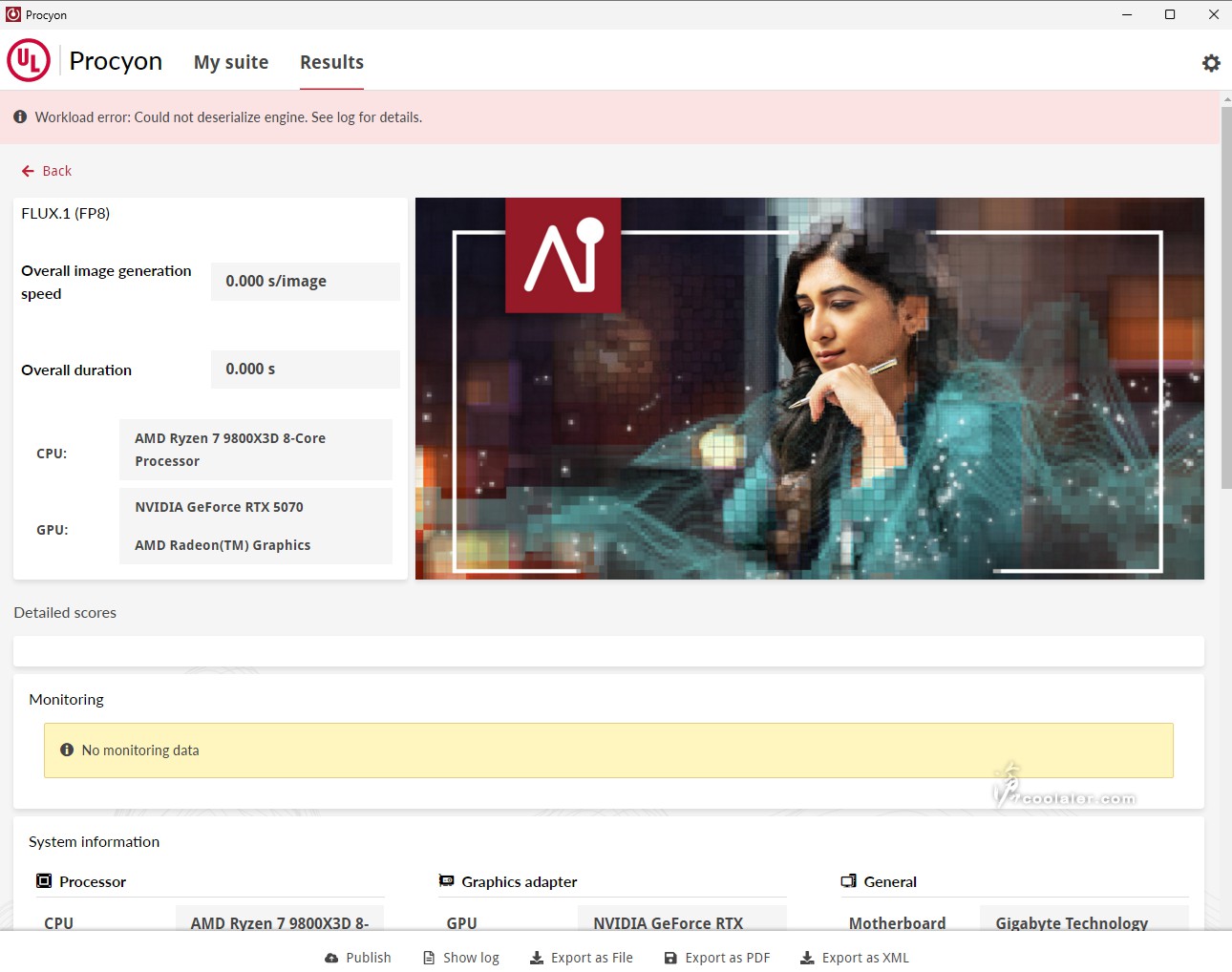This screenshot has width=1232, height=972.
Task: Click the Procyon brand name text
Action: click(x=116, y=61)
